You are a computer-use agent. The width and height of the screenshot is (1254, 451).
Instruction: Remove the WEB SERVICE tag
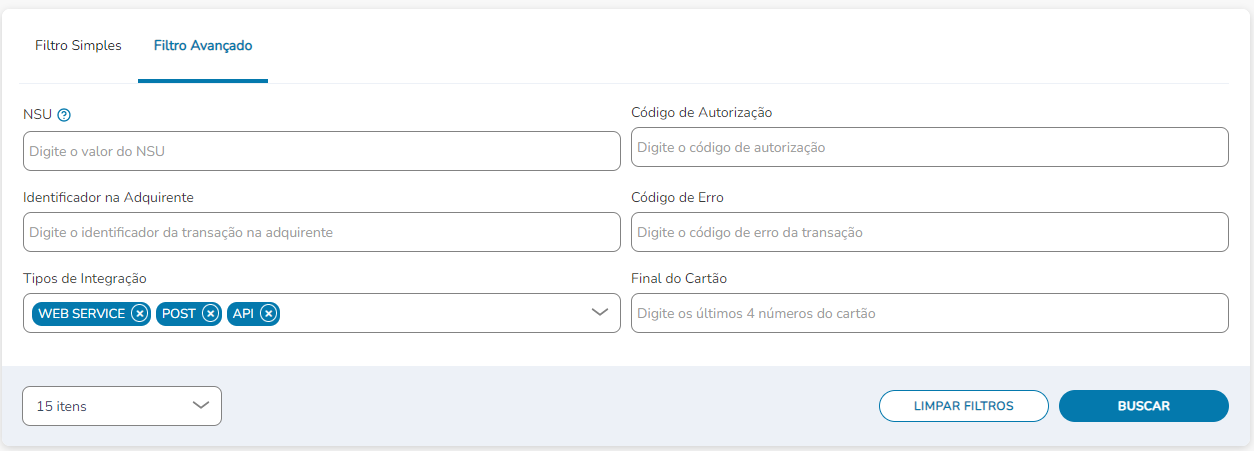(140, 313)
